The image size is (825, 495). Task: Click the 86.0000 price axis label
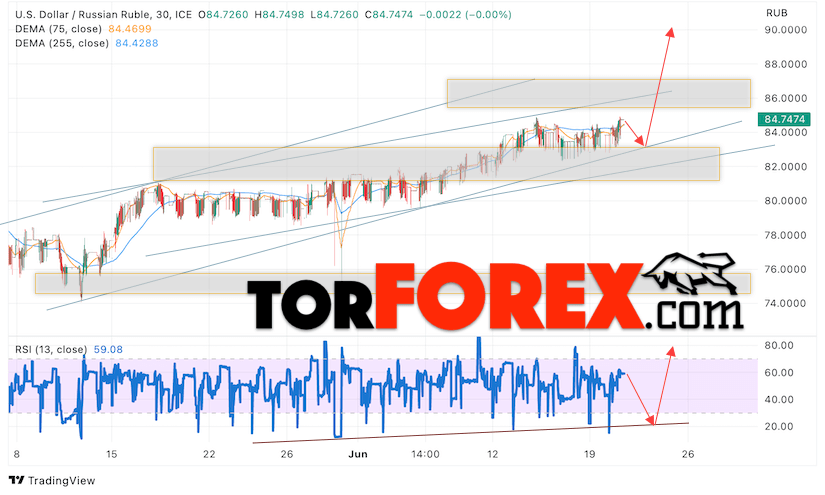785,98
